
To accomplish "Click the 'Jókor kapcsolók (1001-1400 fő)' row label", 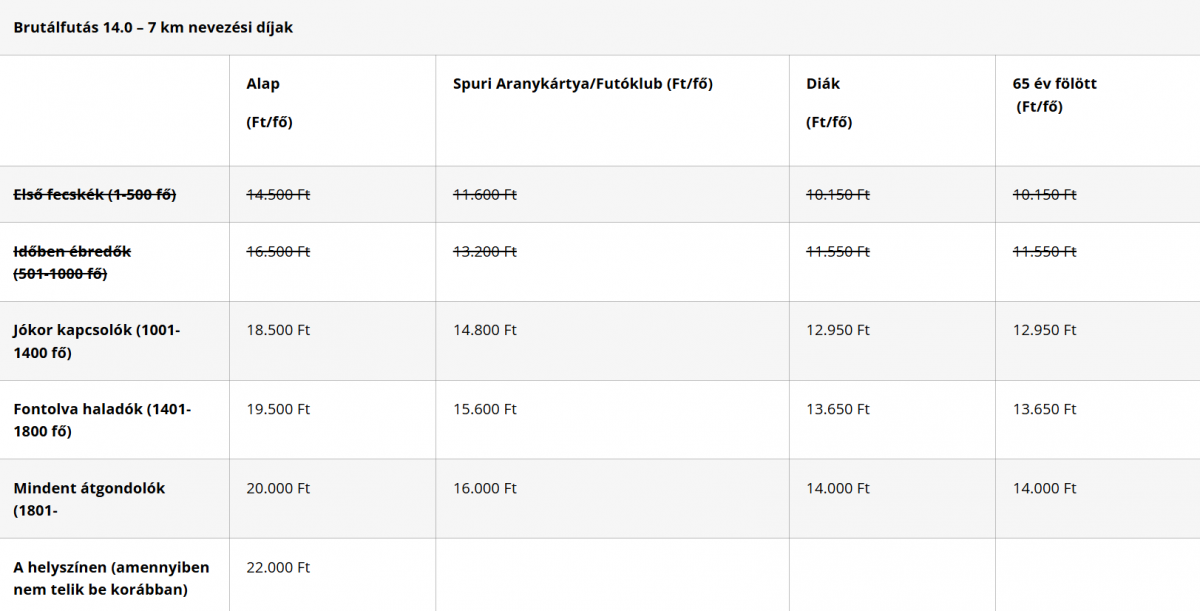I will (x=96, y=341).
